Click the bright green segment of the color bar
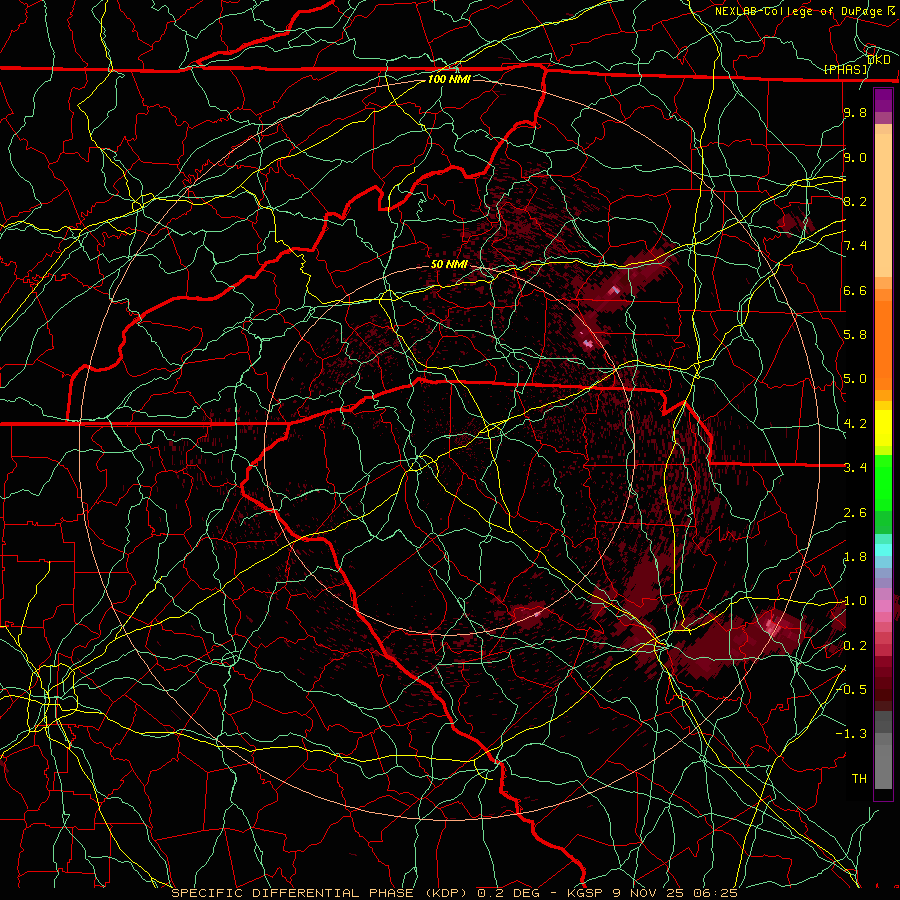 (883, 482)
